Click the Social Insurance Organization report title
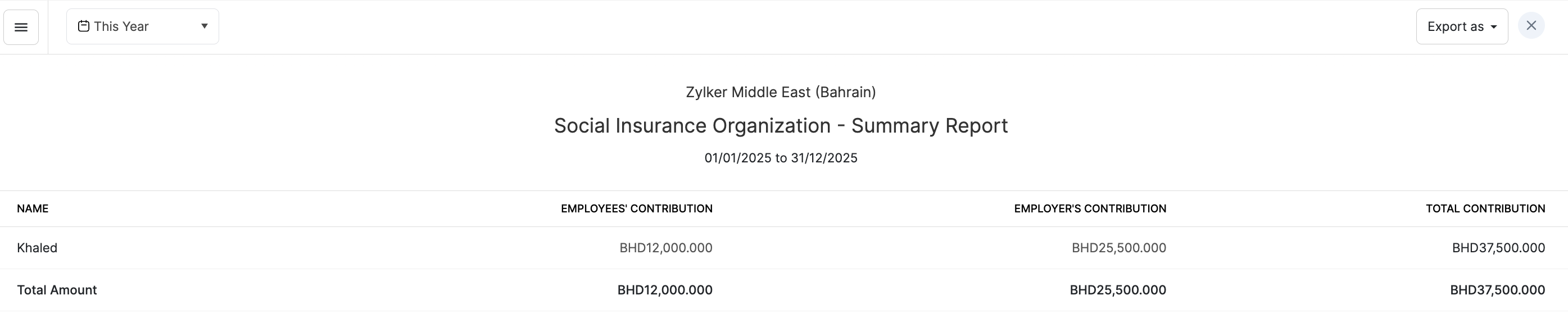Image resolution: width=1568 pixels, height=336 pixels. 781,125
